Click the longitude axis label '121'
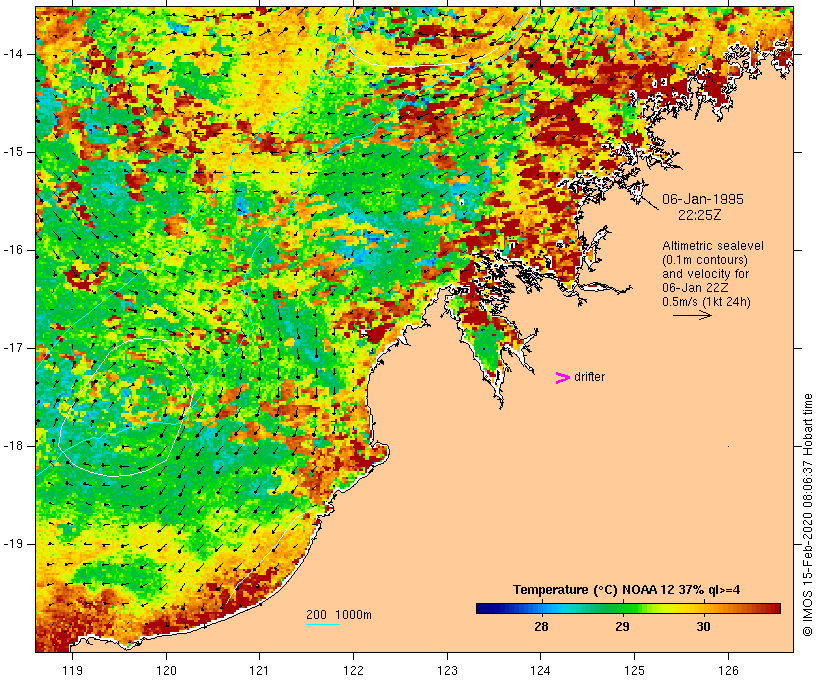This screenshot has width=820, height=680. click(259, 670)
